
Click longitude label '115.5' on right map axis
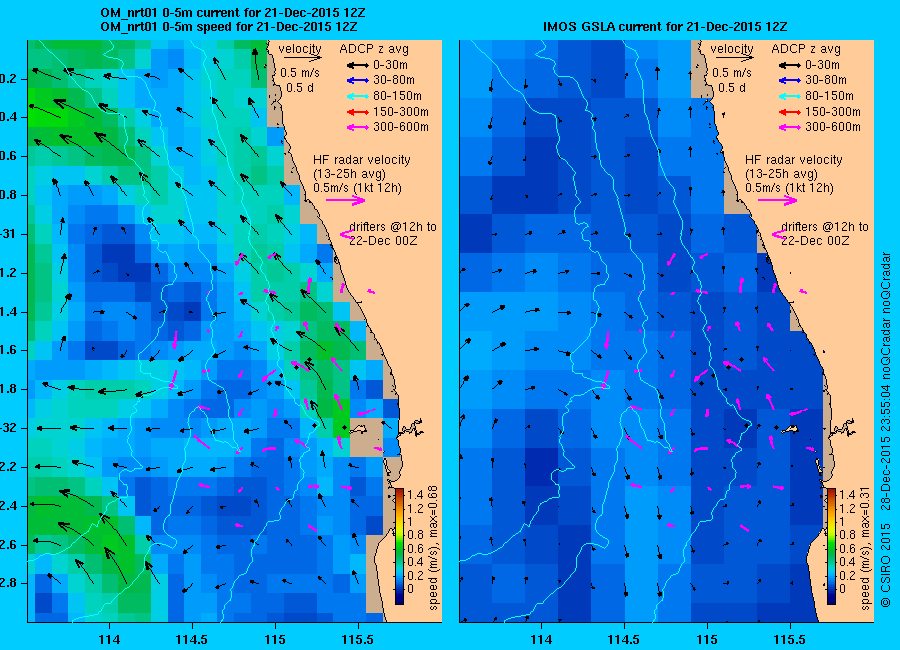click(x=790, y=640)
